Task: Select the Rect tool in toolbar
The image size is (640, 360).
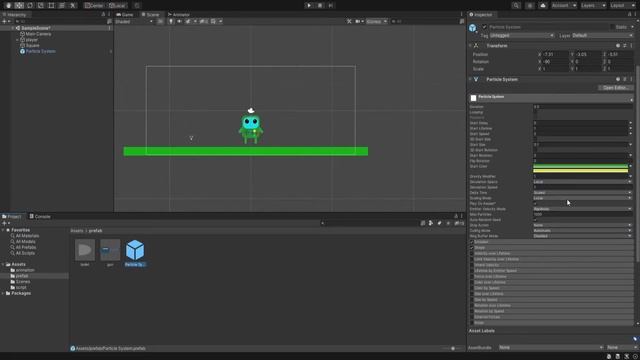Action: coord(51,5)
